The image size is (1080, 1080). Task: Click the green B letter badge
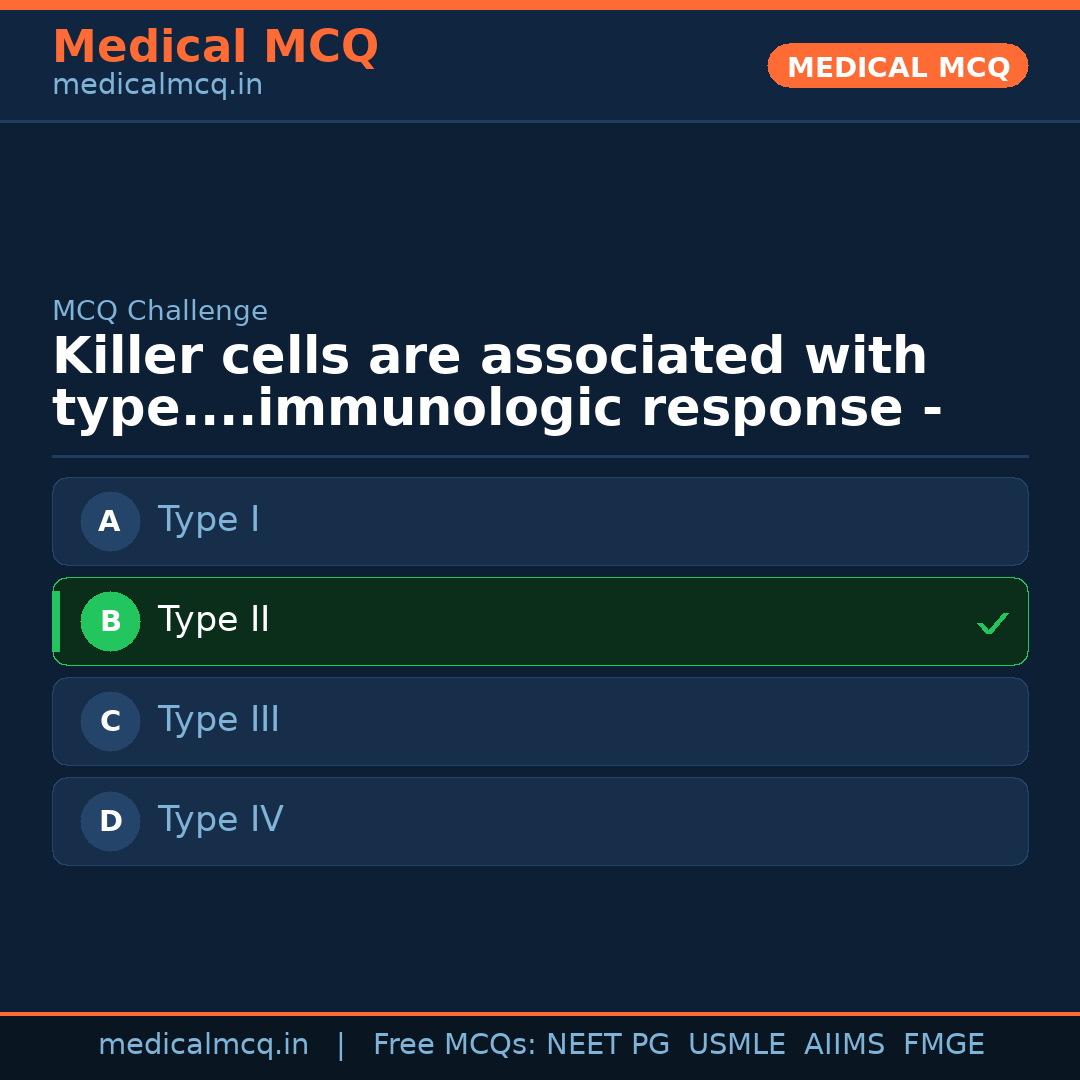pos(110,621)
